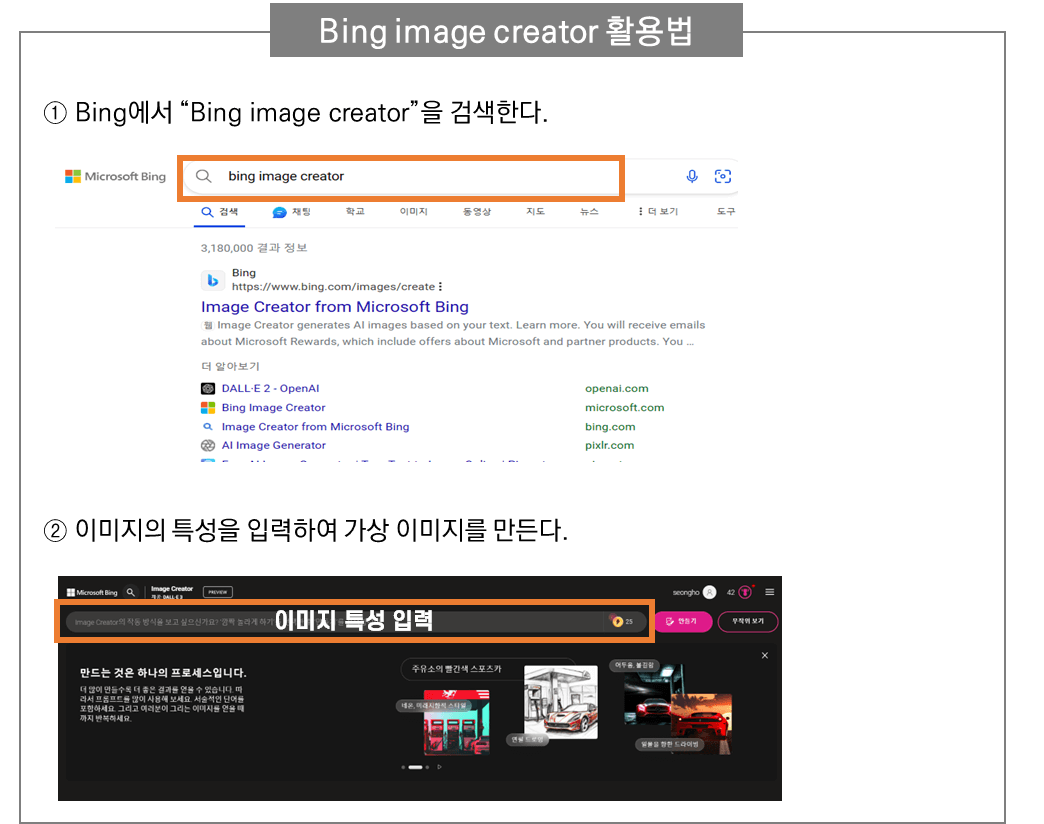
Task: Click the pink 만들기 create button
Action: 683,622
